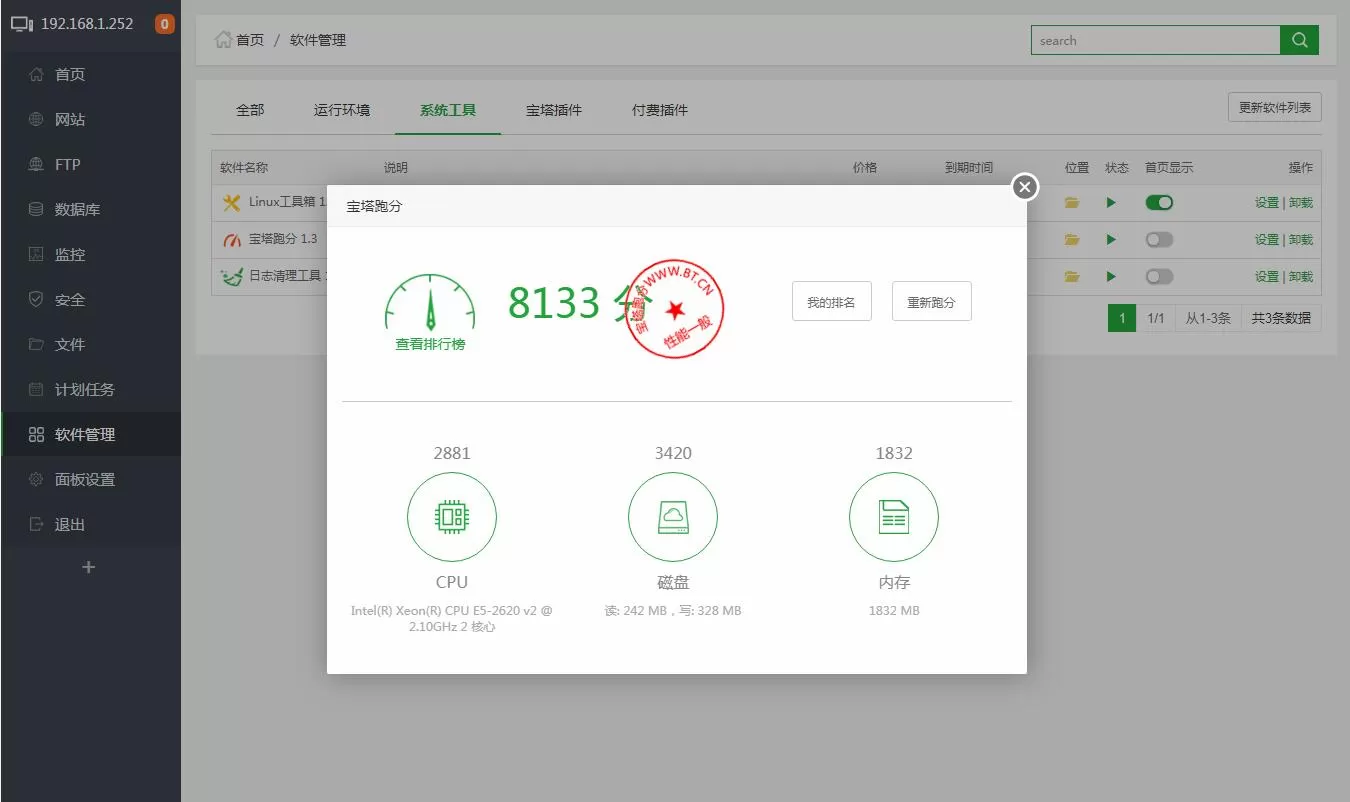Click the 内存 memory benchmark icon
The image size is (1350, 802).
pyautogui.click(x=894, y=517)
